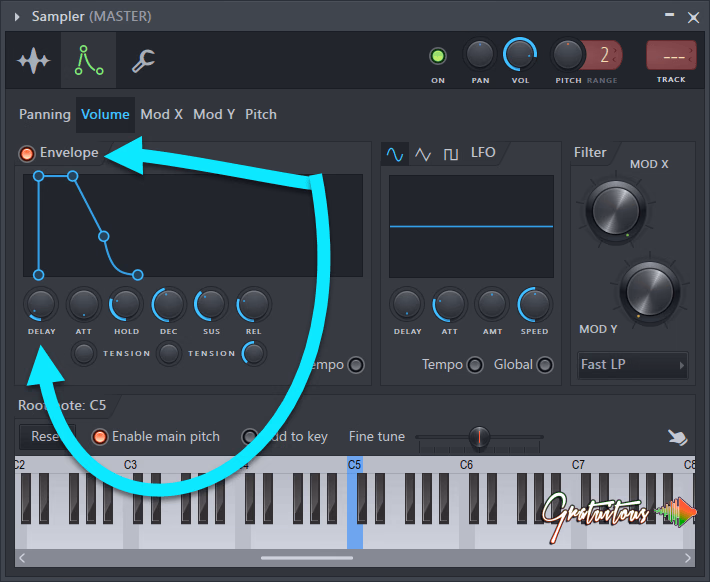Click the C6 label on the keyboard
The image size is (710, 582).
[466, 465]
